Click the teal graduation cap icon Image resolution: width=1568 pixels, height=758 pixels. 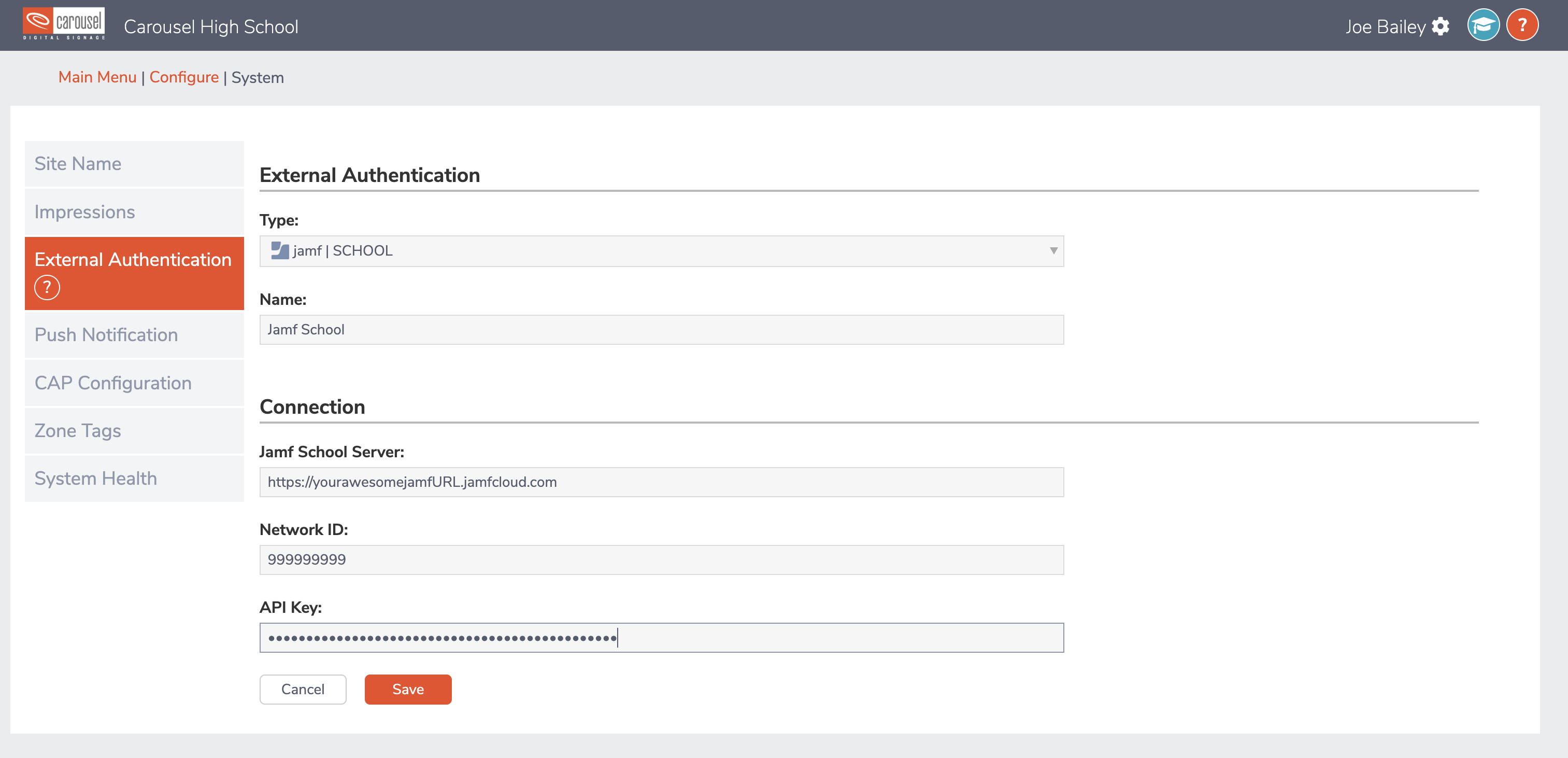click(x=1484, y=25)
